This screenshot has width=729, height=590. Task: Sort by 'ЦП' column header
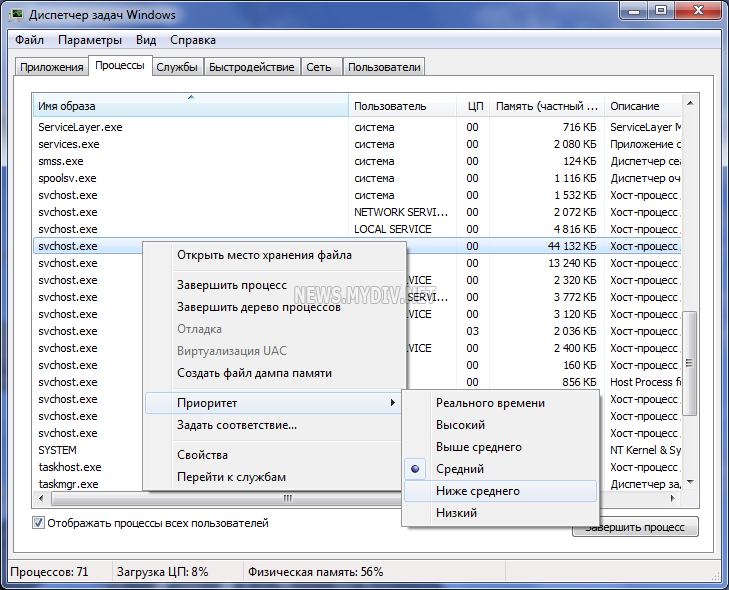tap(473, 106)
